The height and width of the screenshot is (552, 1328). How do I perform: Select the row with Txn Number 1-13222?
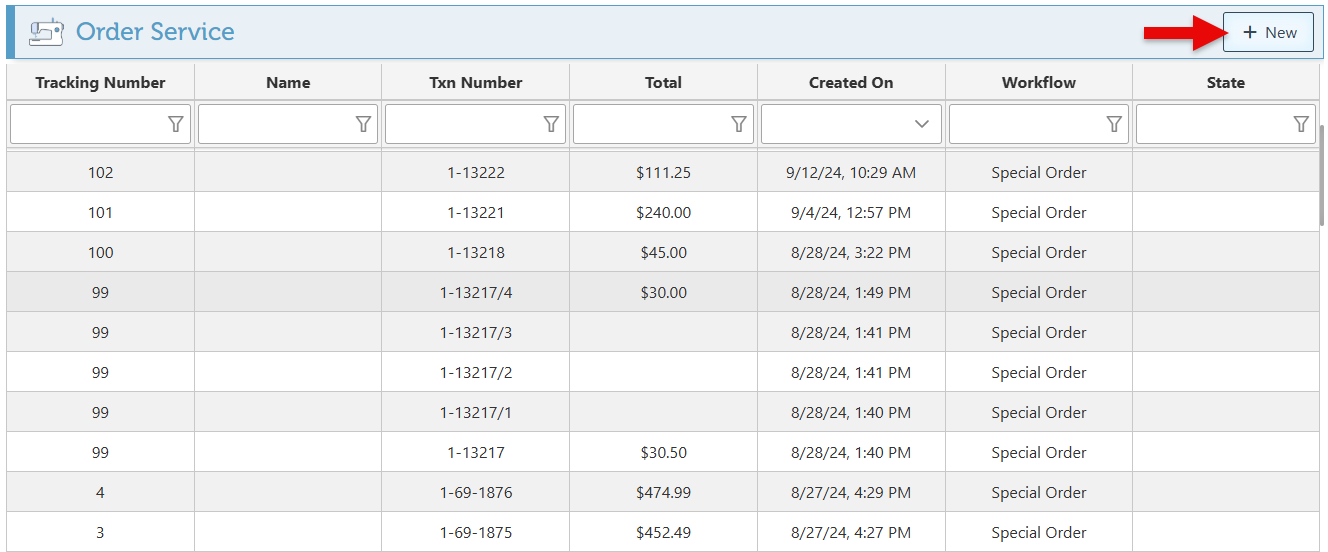point(476,173)
